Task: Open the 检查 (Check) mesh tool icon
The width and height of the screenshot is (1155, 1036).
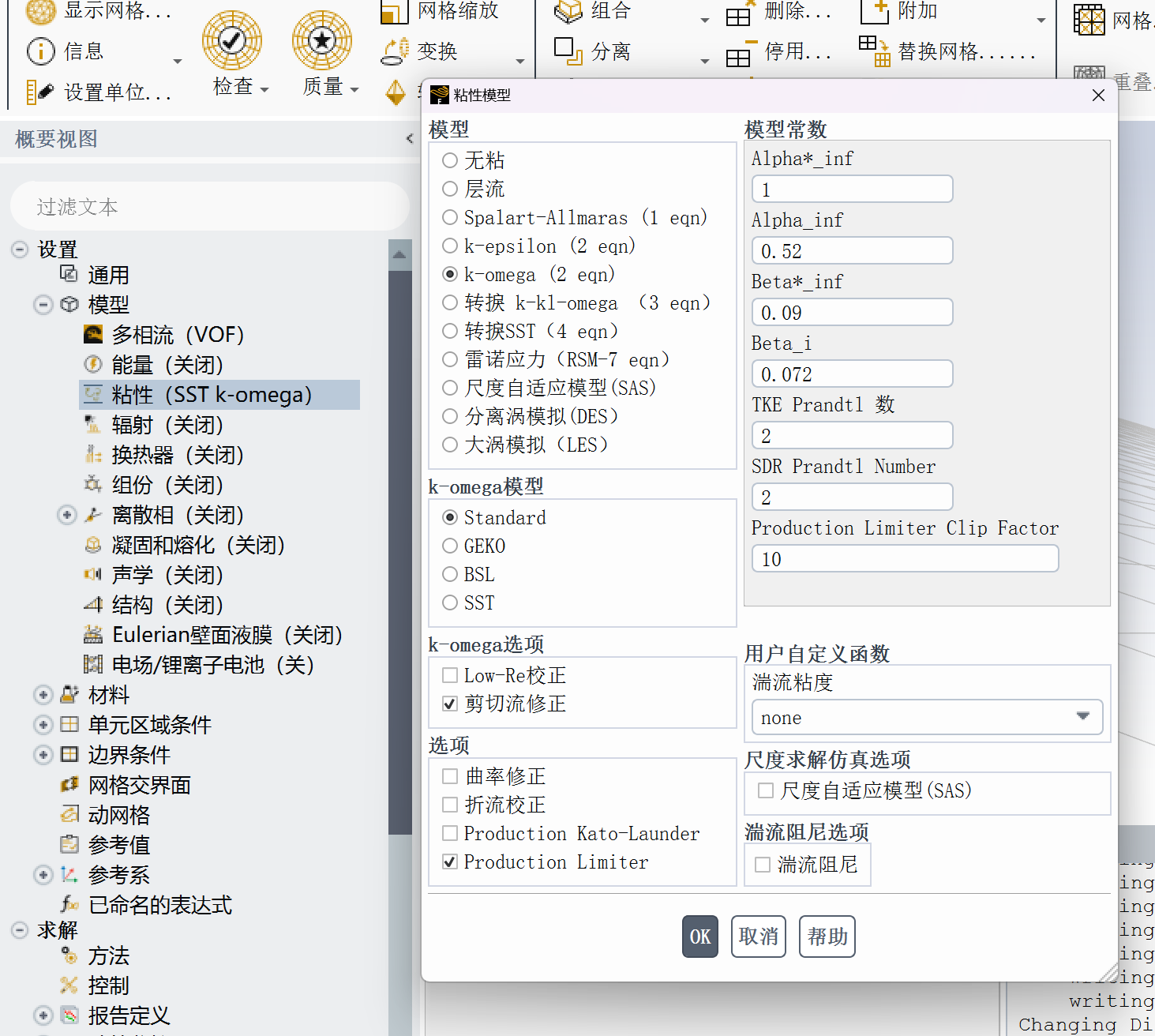Action: coord(232,40)
